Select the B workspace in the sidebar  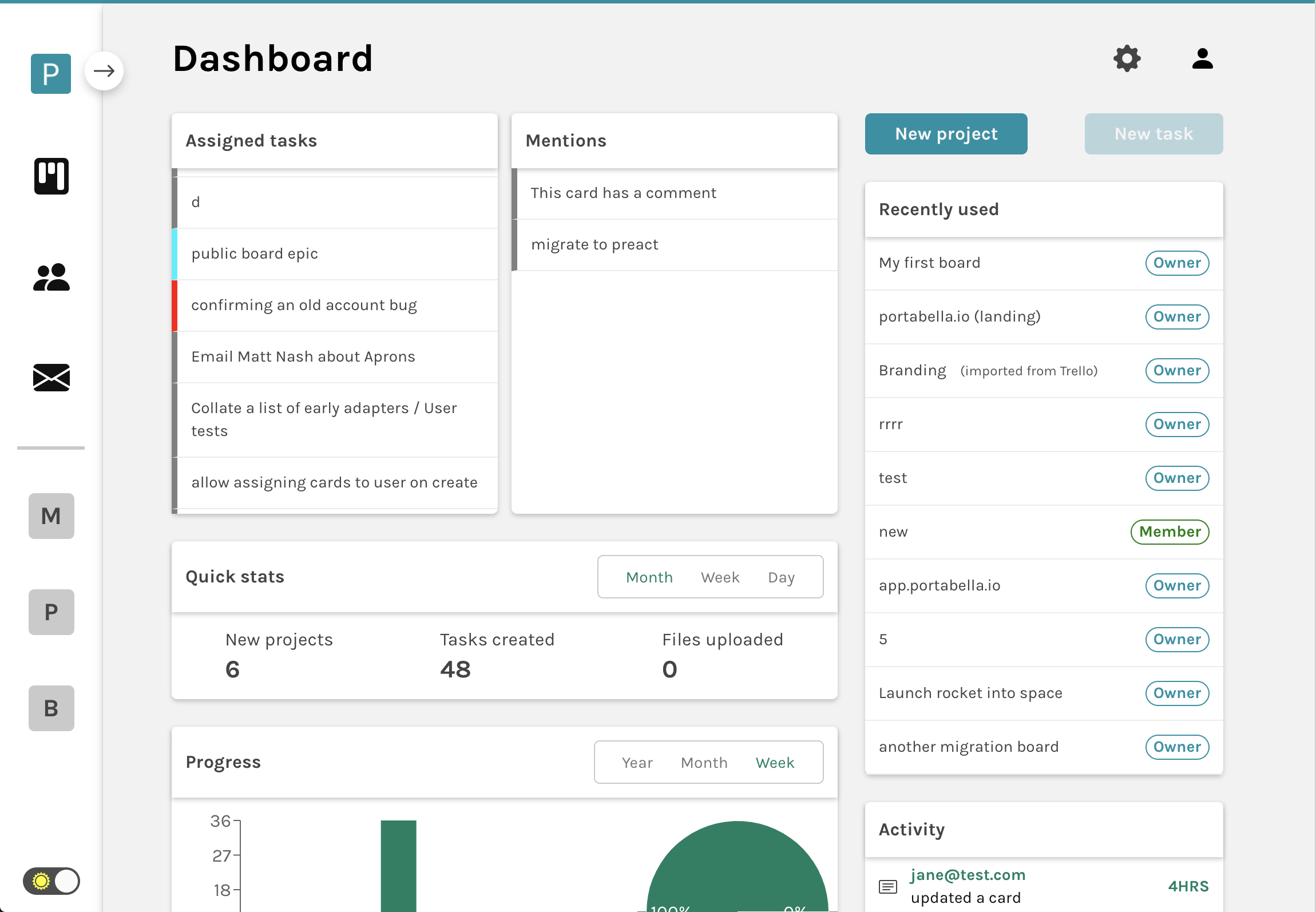point(51,709)
